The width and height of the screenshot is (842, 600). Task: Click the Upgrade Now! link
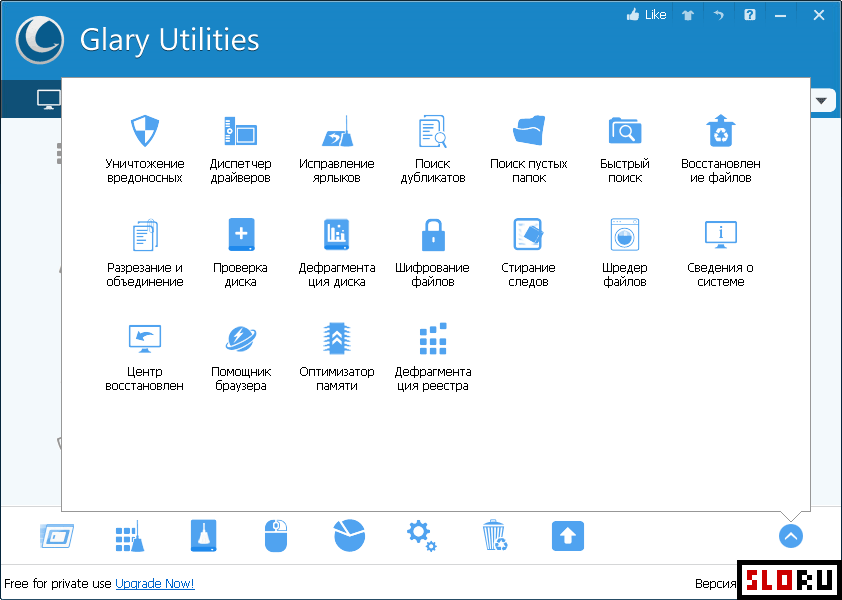(155, 583)
